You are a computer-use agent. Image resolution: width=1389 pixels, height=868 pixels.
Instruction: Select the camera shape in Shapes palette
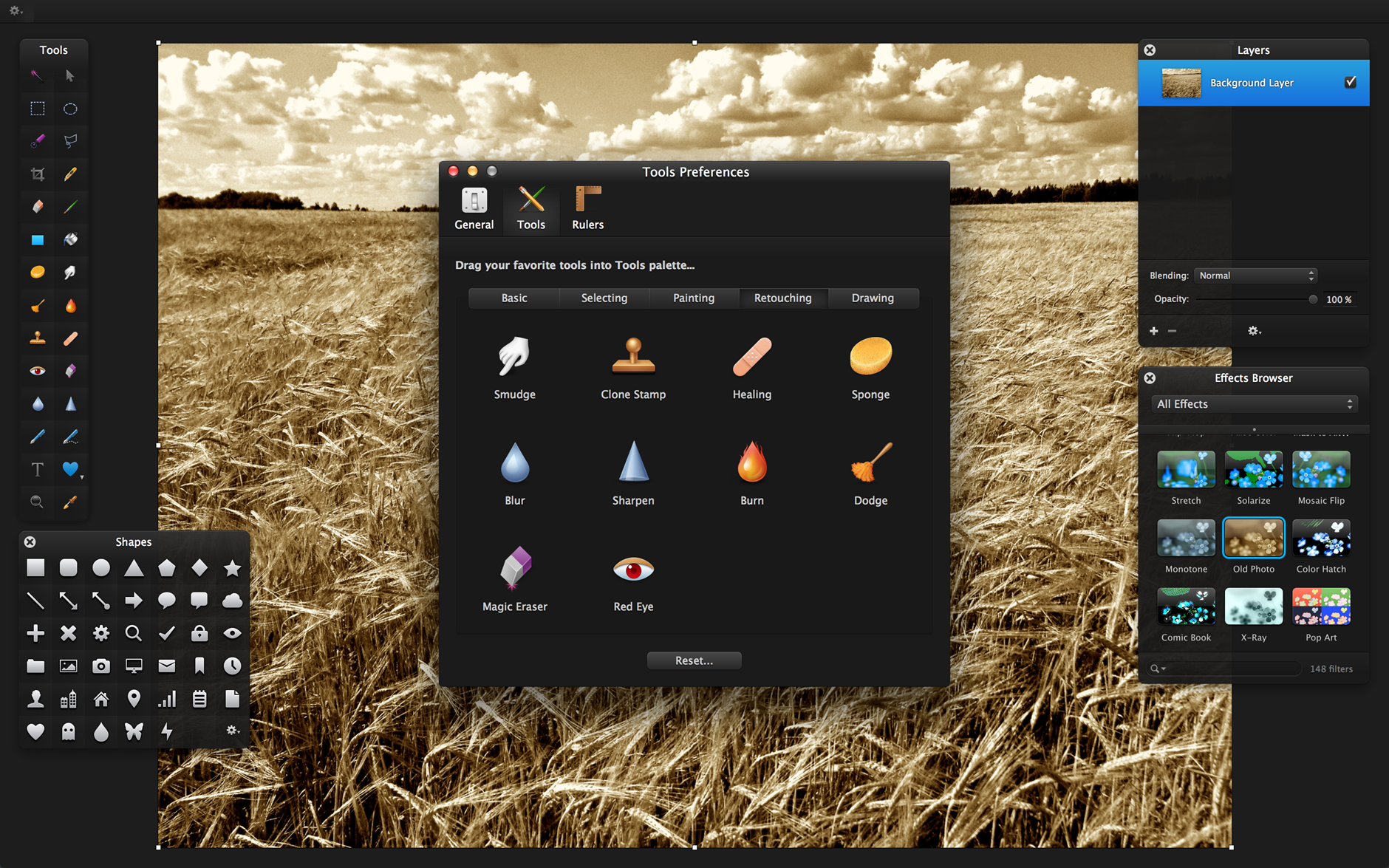coord(101,666)
